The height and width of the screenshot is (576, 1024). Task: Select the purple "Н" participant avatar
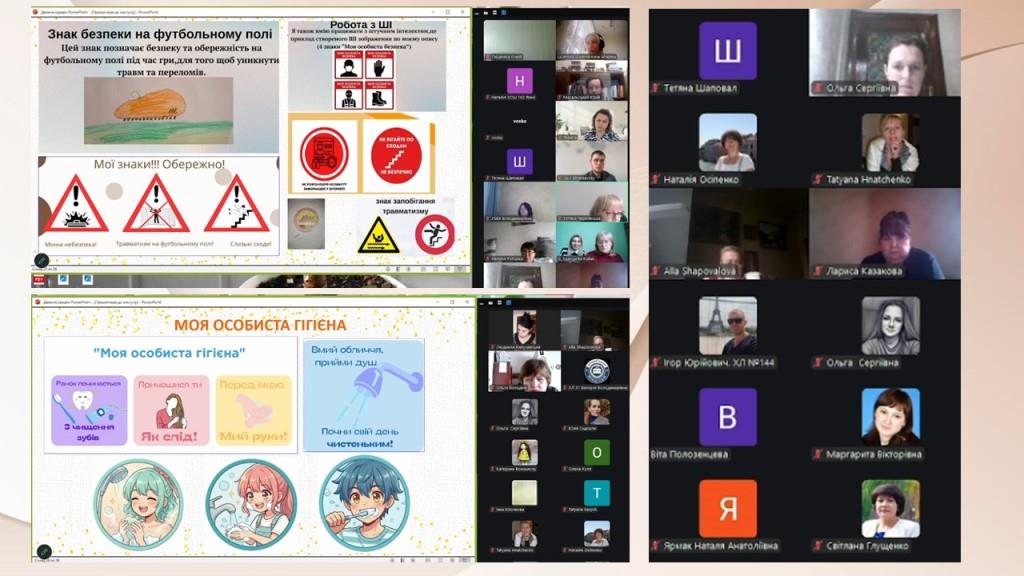(519, 81)
